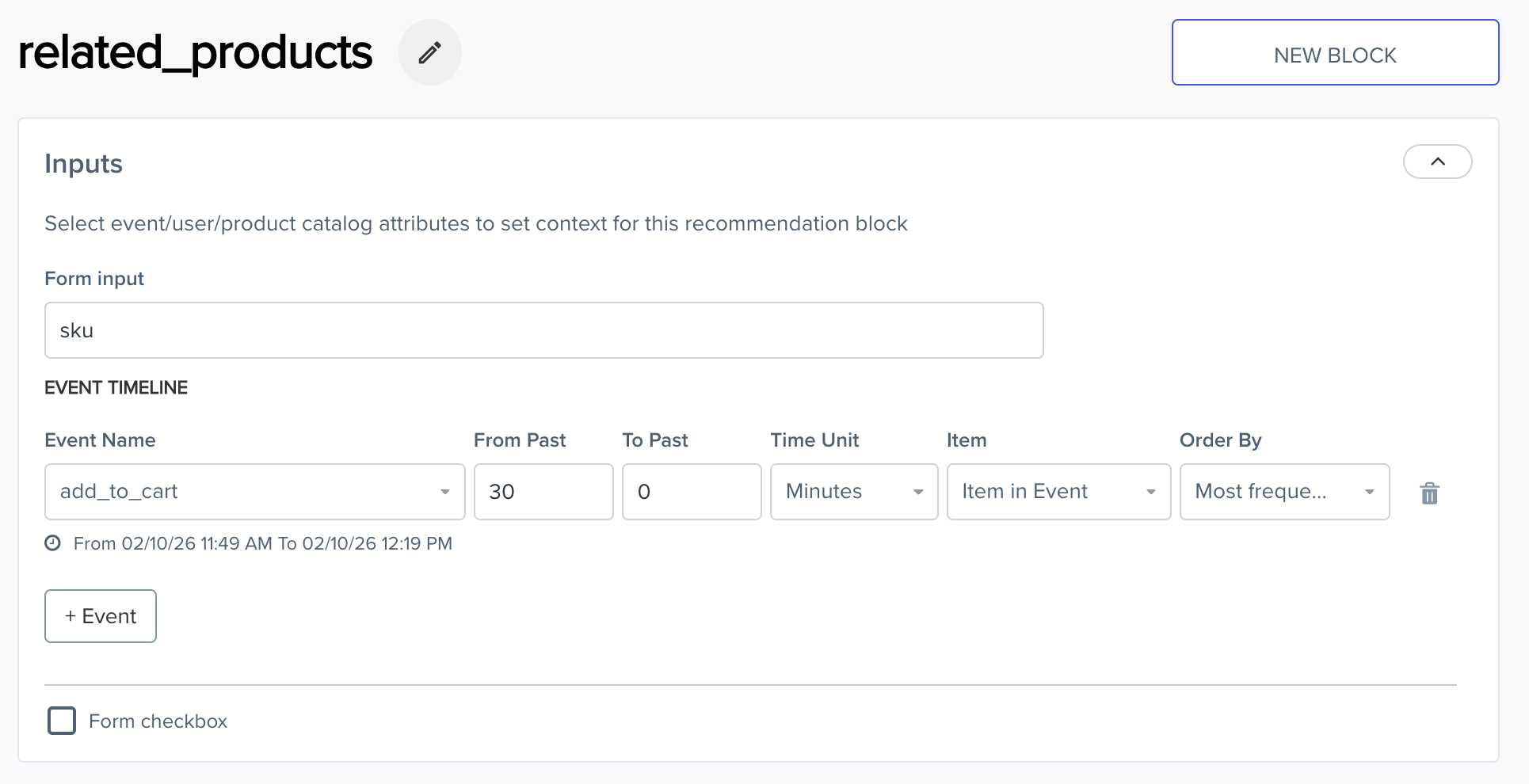The image size is (1529, 784).
Task: Delete the add_to_cart event row via trash icon
Action: click(x=1429, y=492)
